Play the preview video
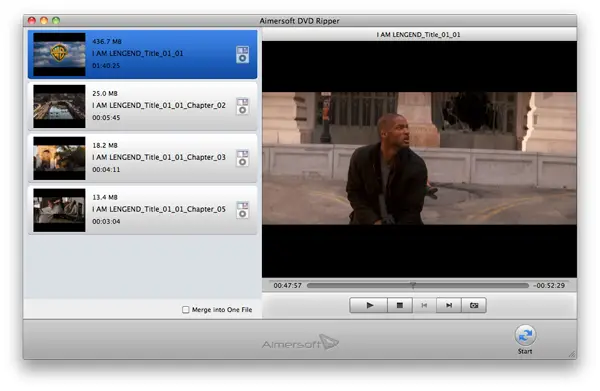 click(369, 305)
